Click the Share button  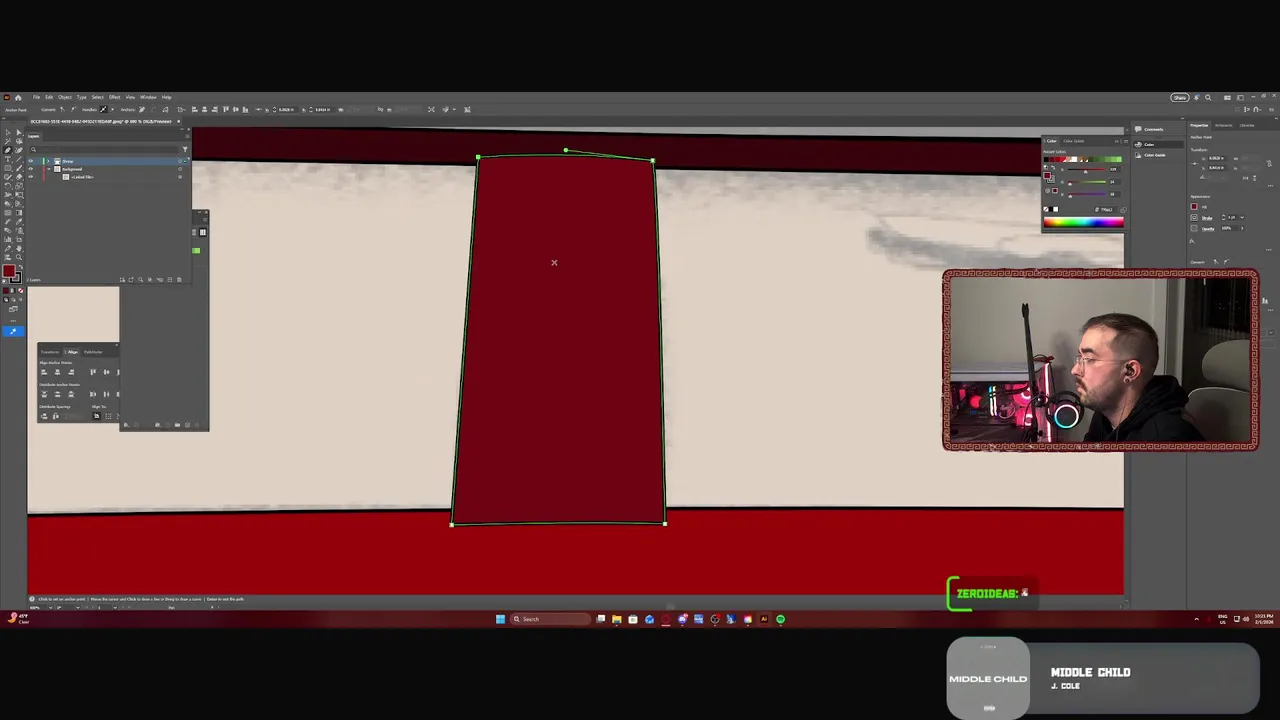[1180, 98]
